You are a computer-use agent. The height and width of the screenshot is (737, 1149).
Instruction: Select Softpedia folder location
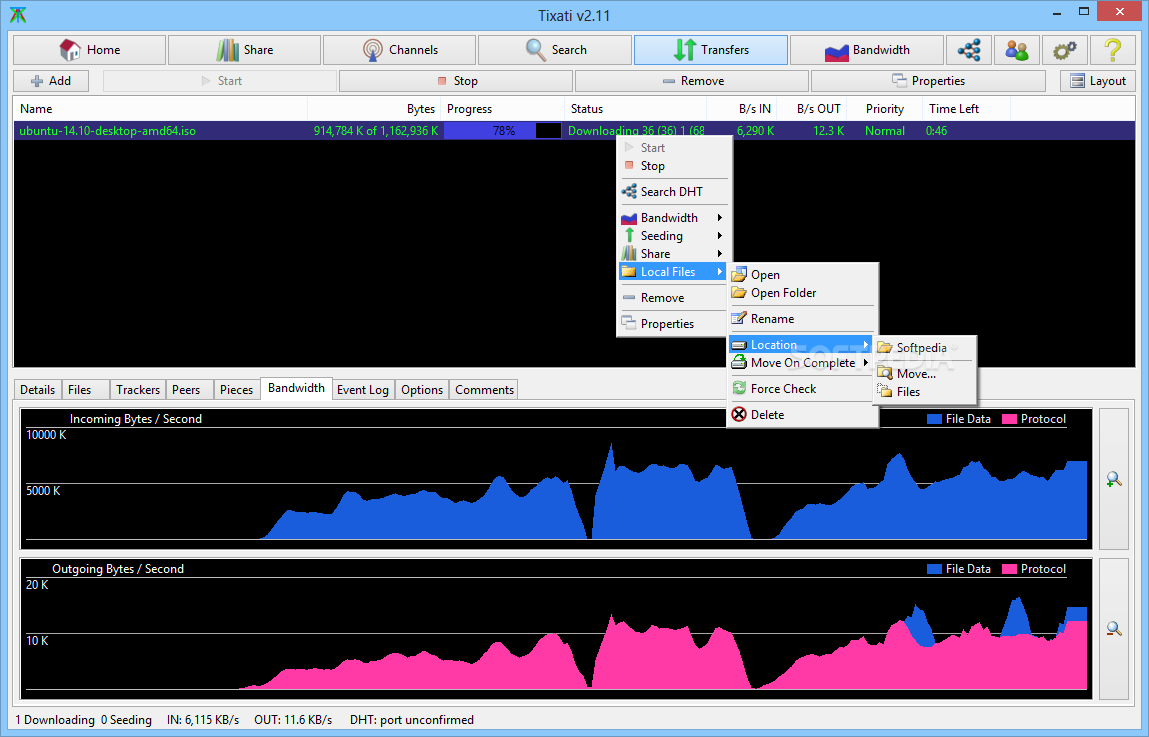(x=925, y=348)
